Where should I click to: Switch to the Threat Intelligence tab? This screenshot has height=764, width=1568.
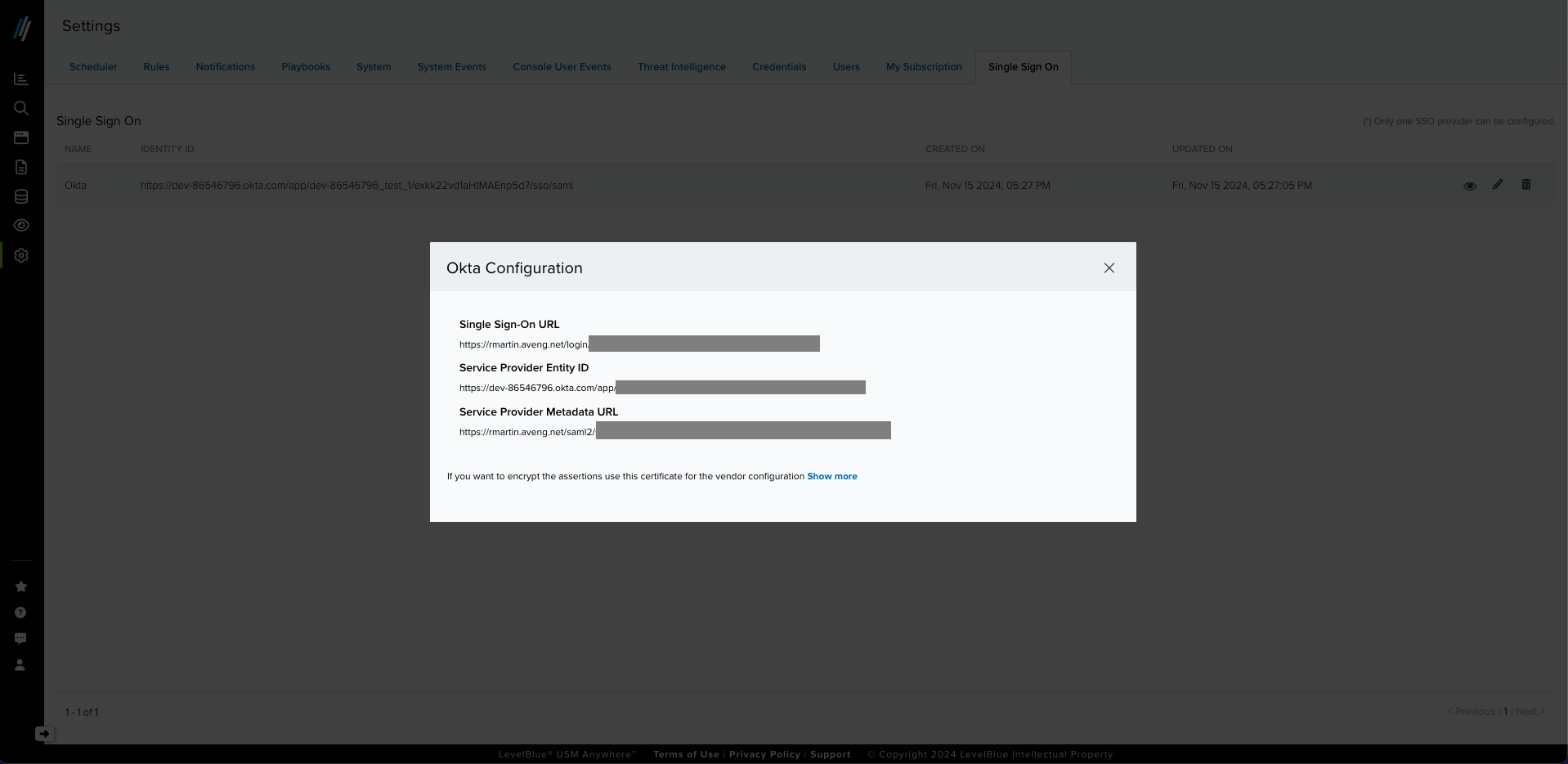[682, 67]
